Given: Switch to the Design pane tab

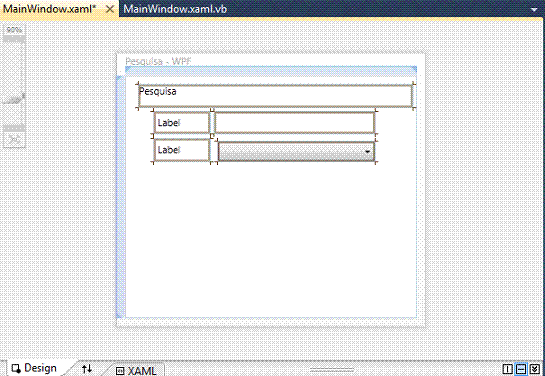Looking at the screenshot, I should point(34,368).
